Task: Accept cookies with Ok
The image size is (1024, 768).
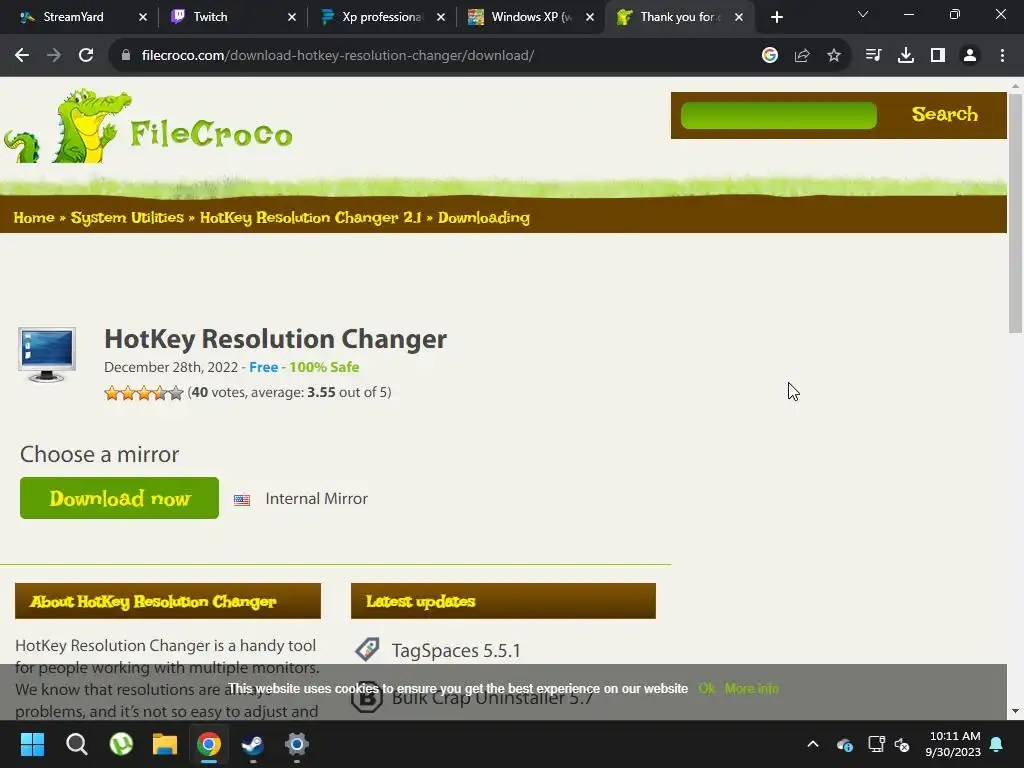Action: click(706, 688)
